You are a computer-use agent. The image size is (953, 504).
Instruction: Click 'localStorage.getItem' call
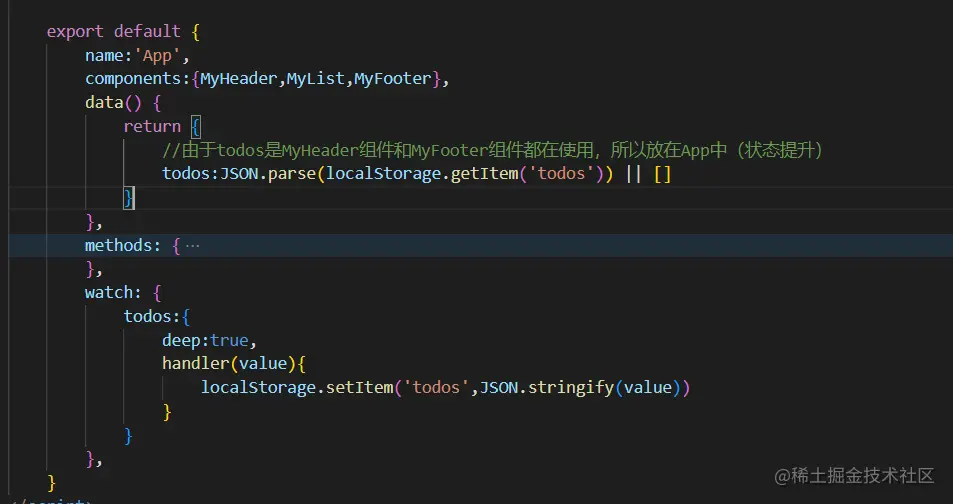coord(422,174)
